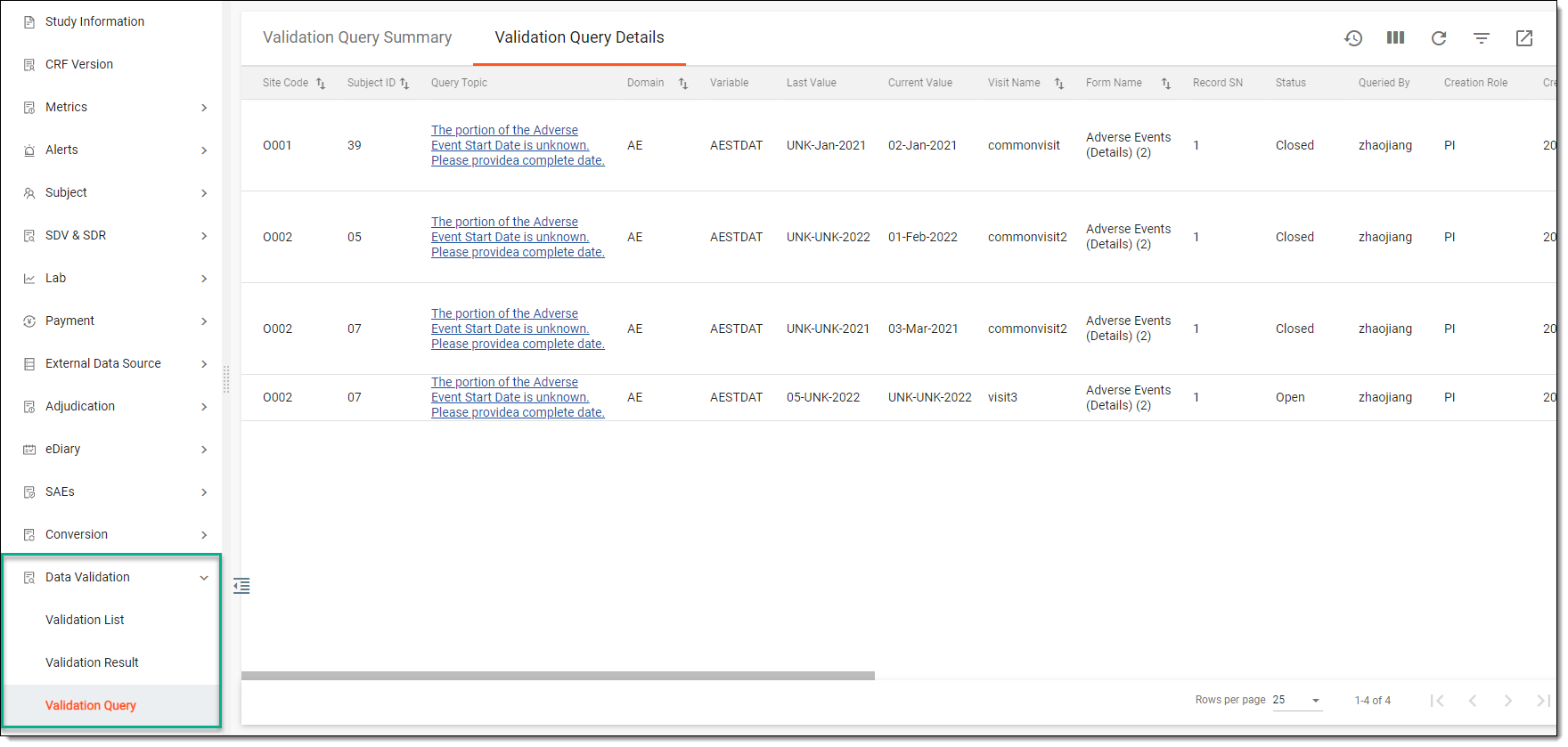1568x747 pixels.
Task: Click the eDiary calendar icon
Action: pyautogui.click(x=29, y=450)
